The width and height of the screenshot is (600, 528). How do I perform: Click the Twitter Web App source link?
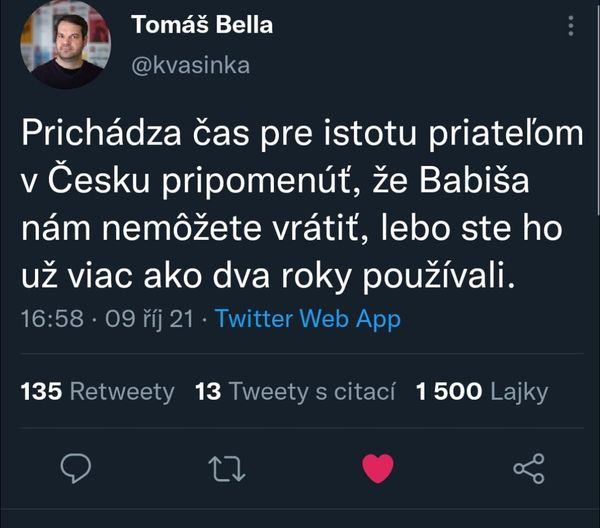click(308, 320)
